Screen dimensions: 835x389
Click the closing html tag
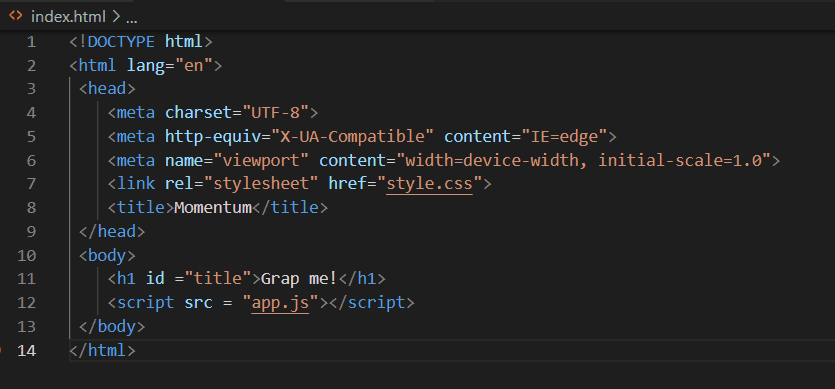(102, 351)
